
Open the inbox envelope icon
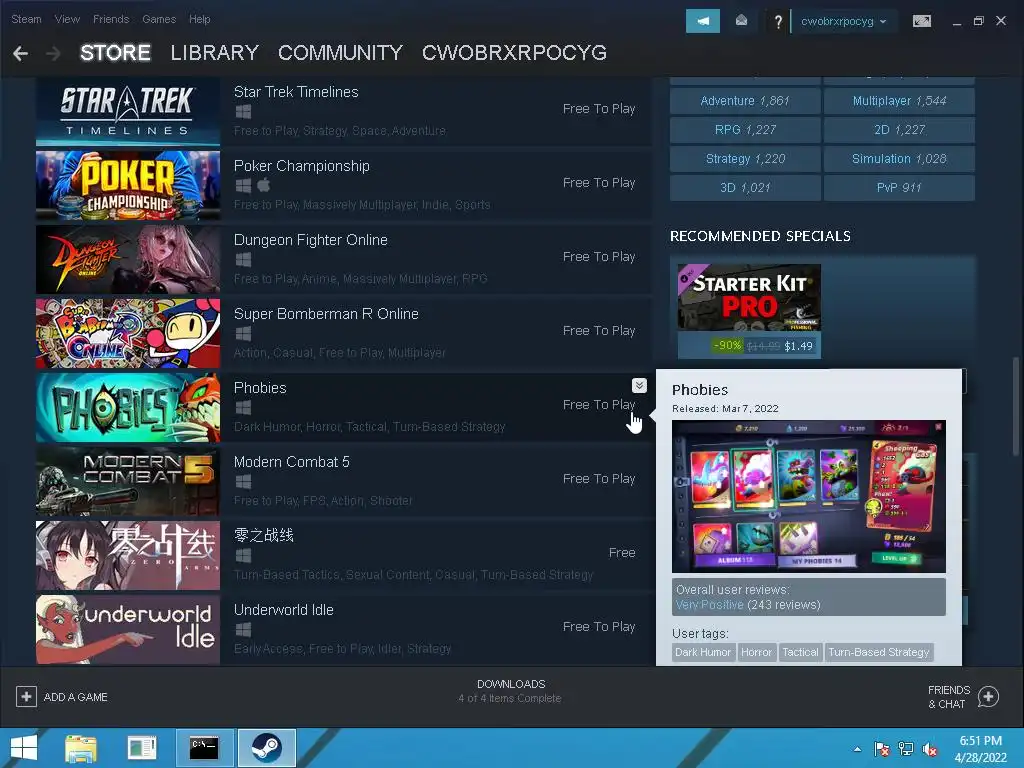[741, 21]
